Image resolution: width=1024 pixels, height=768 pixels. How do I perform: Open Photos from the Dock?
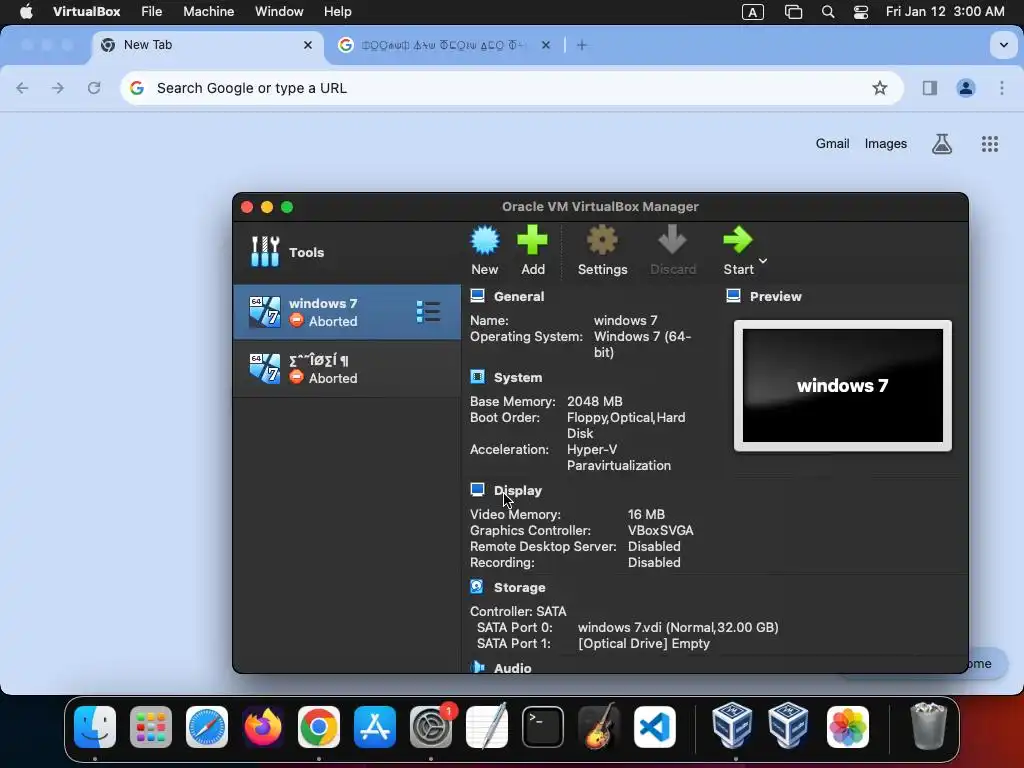(848, 727)
